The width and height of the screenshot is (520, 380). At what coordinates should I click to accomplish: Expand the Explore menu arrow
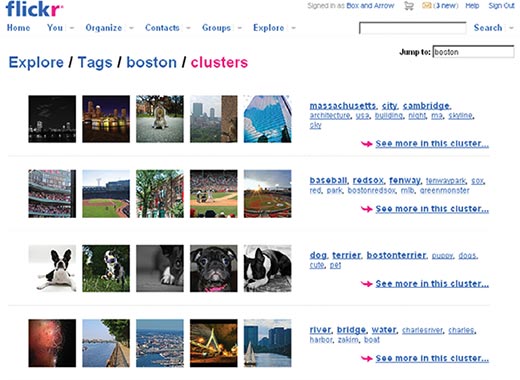[293, 28]
